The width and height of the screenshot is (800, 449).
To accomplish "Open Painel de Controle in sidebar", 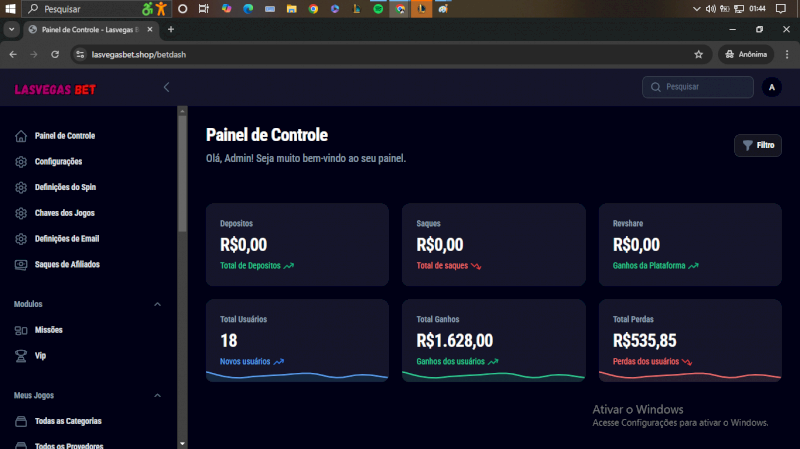I will pos(65,136).
